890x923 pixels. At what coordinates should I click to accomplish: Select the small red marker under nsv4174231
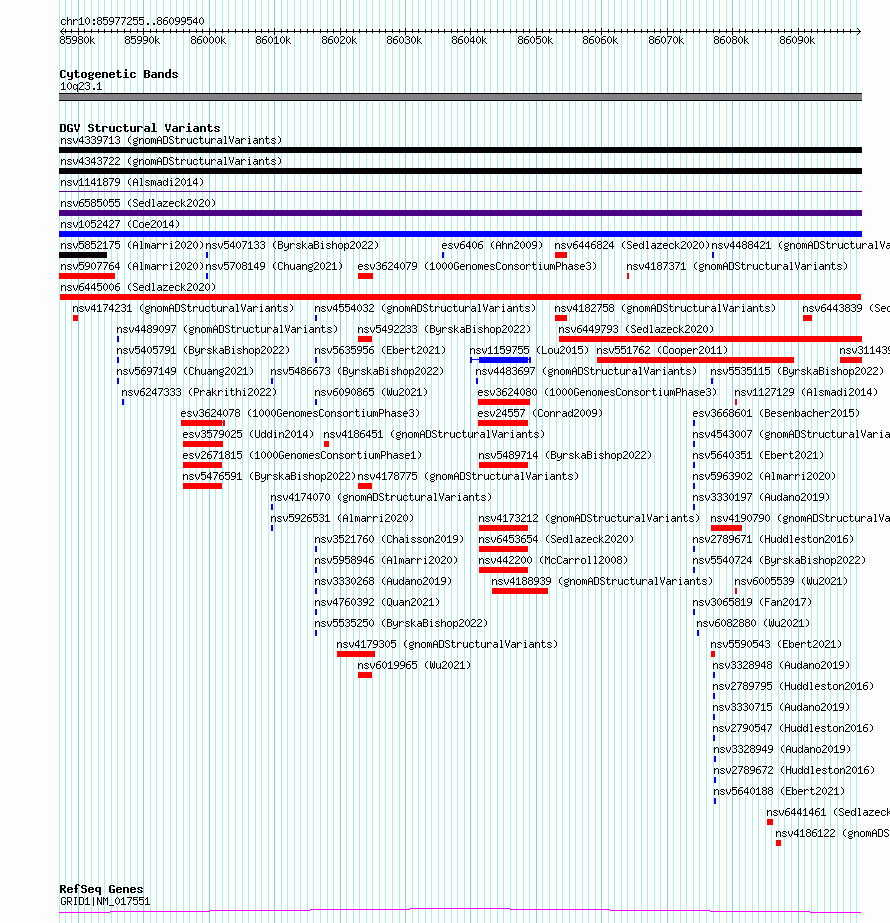(75, 318)
